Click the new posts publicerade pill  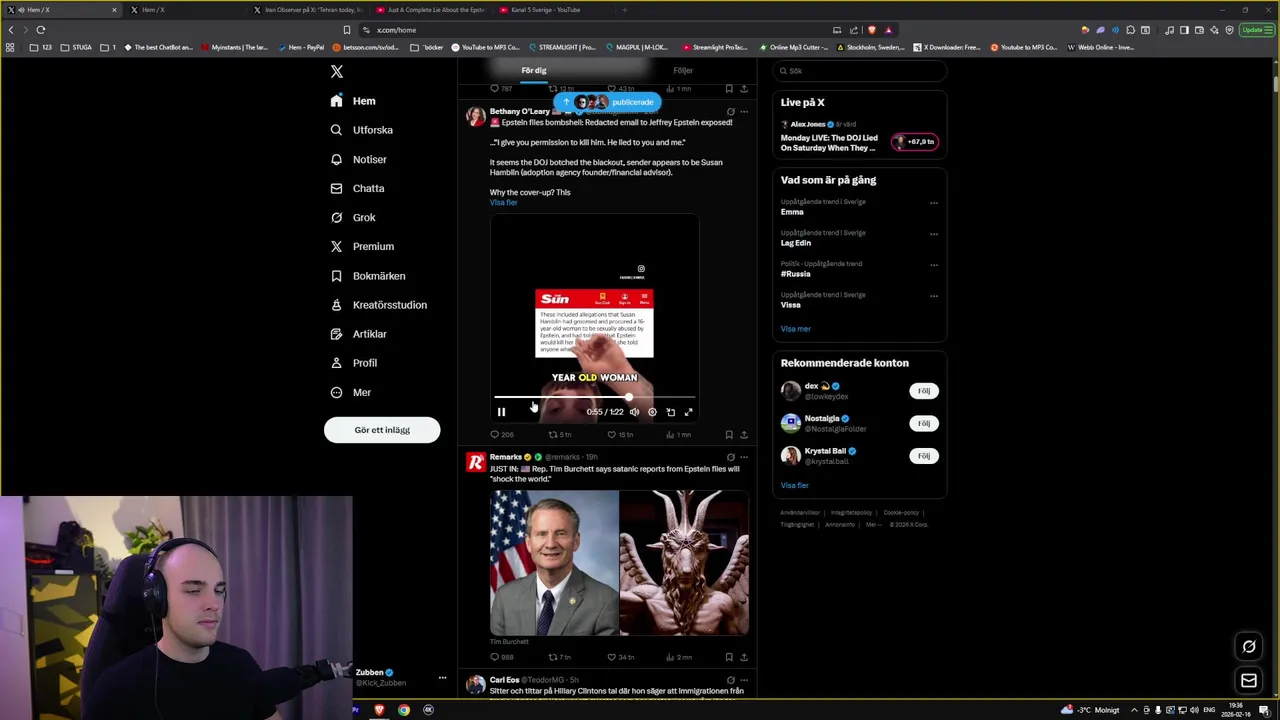click(x=608, y=102)
